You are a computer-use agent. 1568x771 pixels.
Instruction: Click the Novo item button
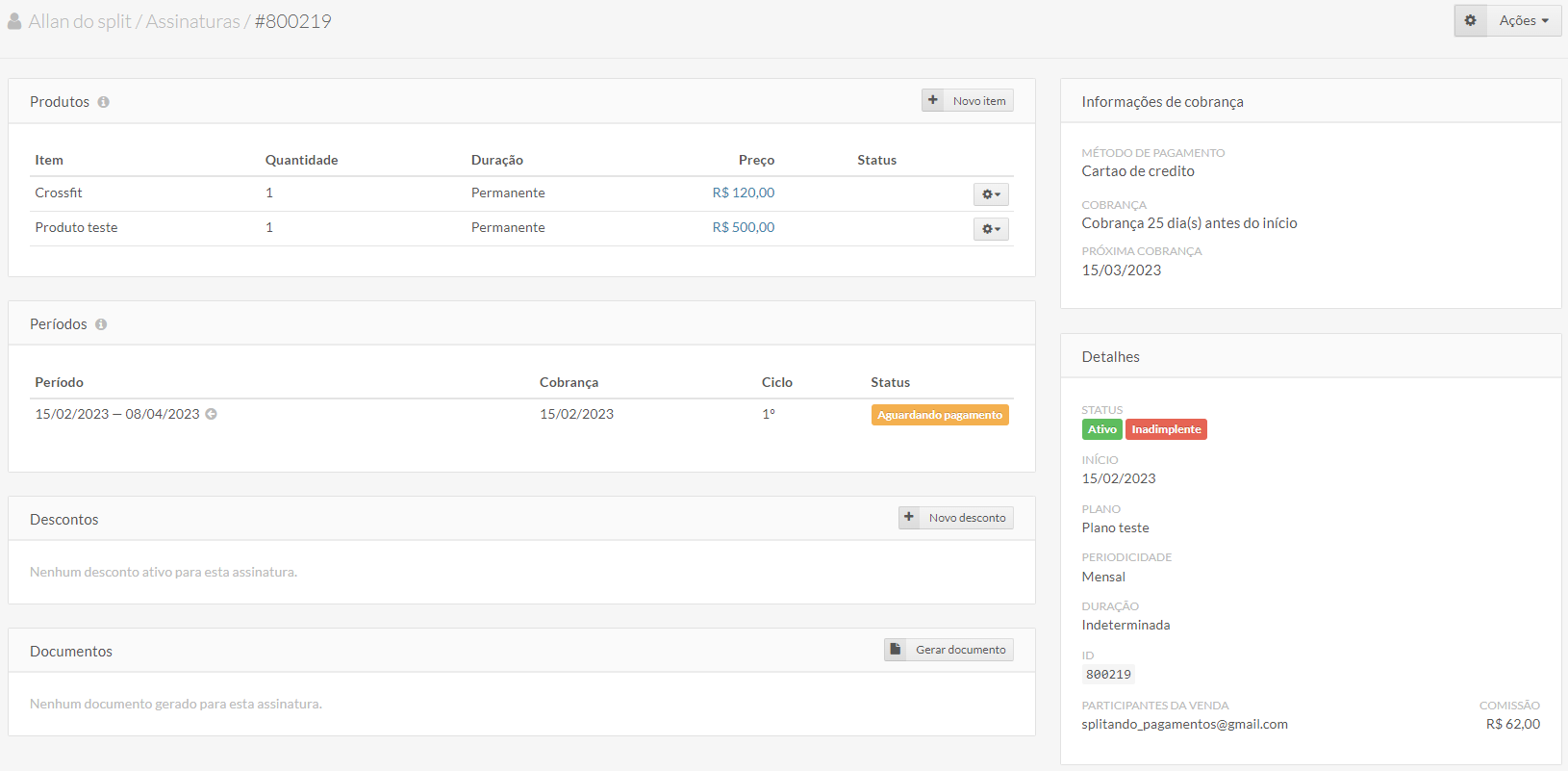[978, 101]
